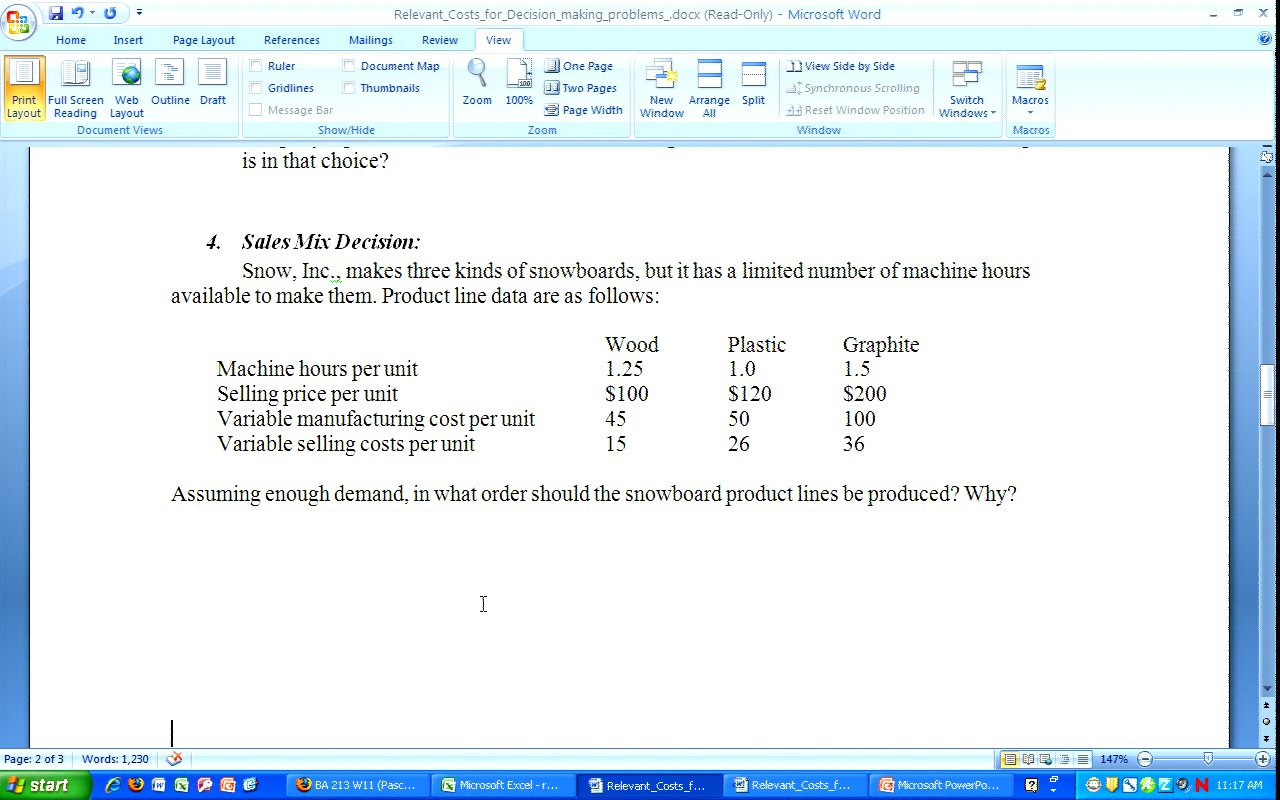The height and width of the screenshot is (800, 1280).
Task: Open Quick Access Toolbar customize dropdown
Action: pyautogui.click(x=139, y=13)
